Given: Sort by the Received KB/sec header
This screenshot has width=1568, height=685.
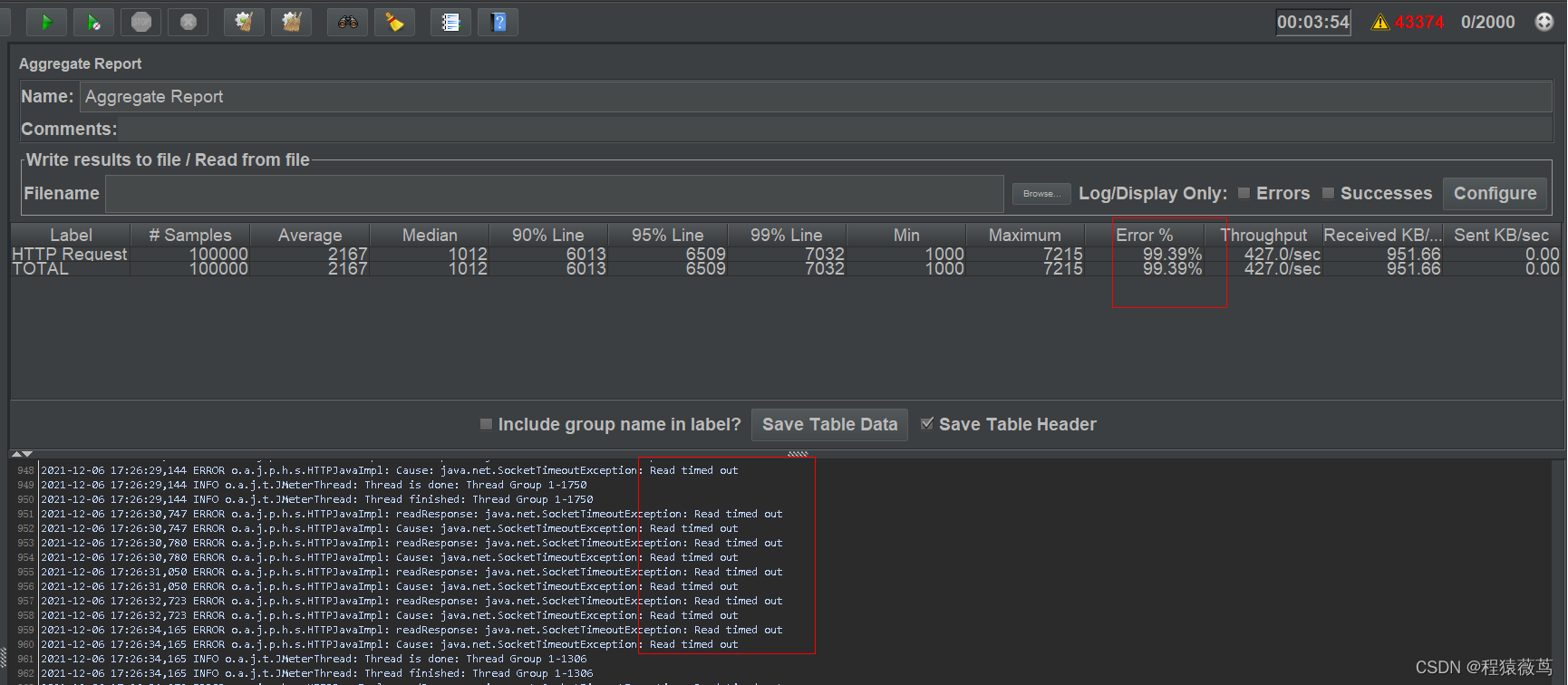Looking at the screenshot, I should (1382, 235).
